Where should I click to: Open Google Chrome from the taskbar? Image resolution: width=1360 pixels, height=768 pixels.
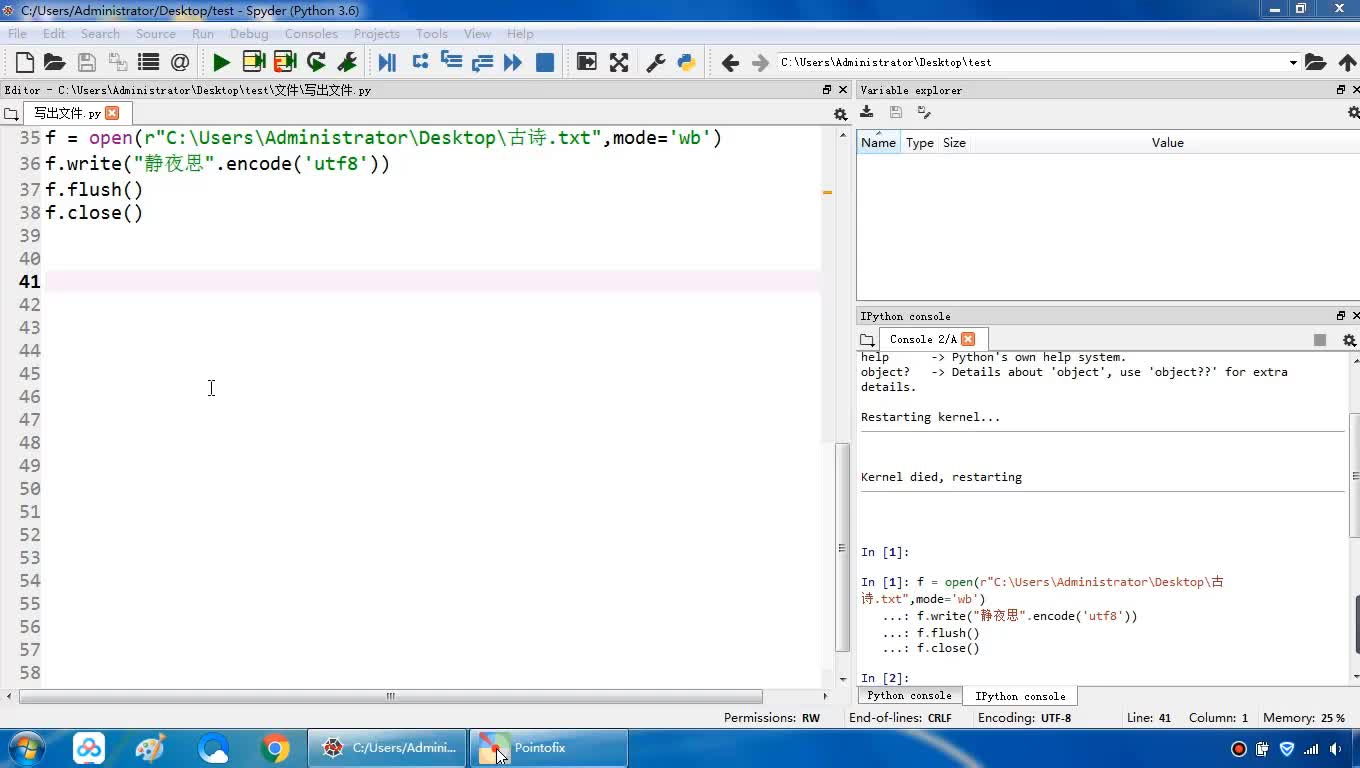(275, 748)
